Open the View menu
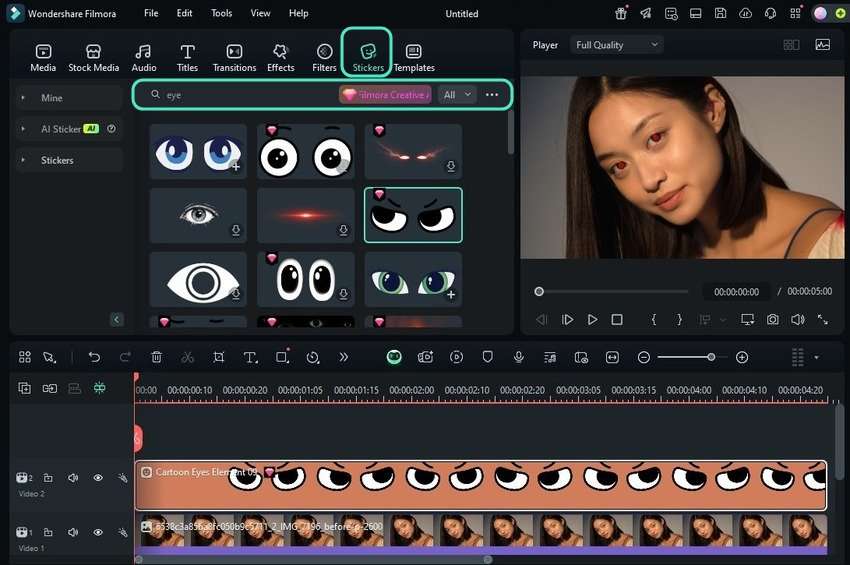This screenshot has width=850, height=565. pos(260,13)
